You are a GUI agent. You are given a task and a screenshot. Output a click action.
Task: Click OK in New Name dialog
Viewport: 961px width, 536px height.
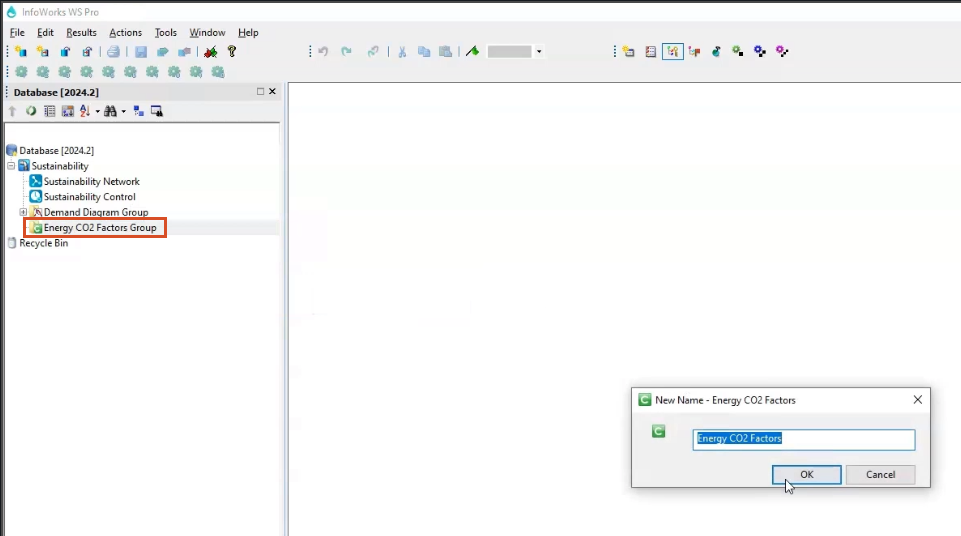(x=807, y=475)
